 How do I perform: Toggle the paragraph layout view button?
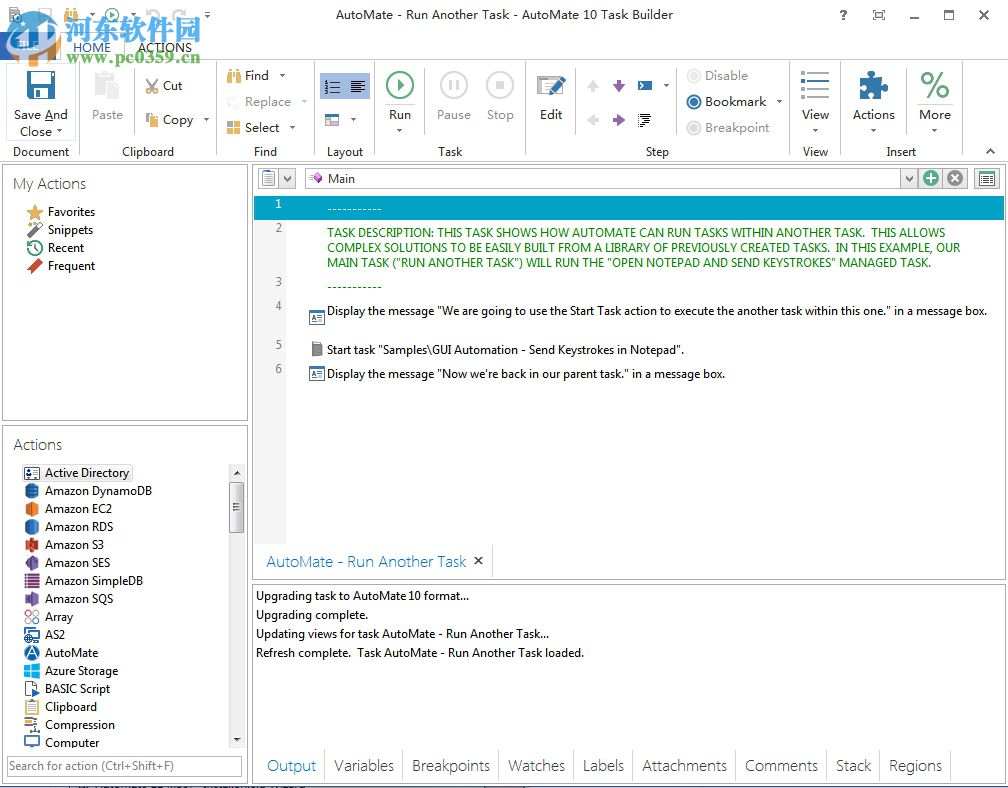point(358,87)
